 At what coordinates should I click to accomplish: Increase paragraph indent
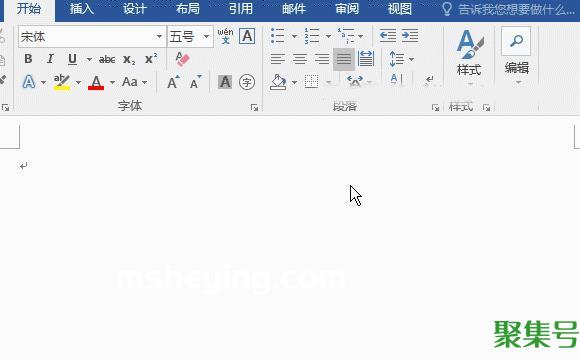coord(410,36)
